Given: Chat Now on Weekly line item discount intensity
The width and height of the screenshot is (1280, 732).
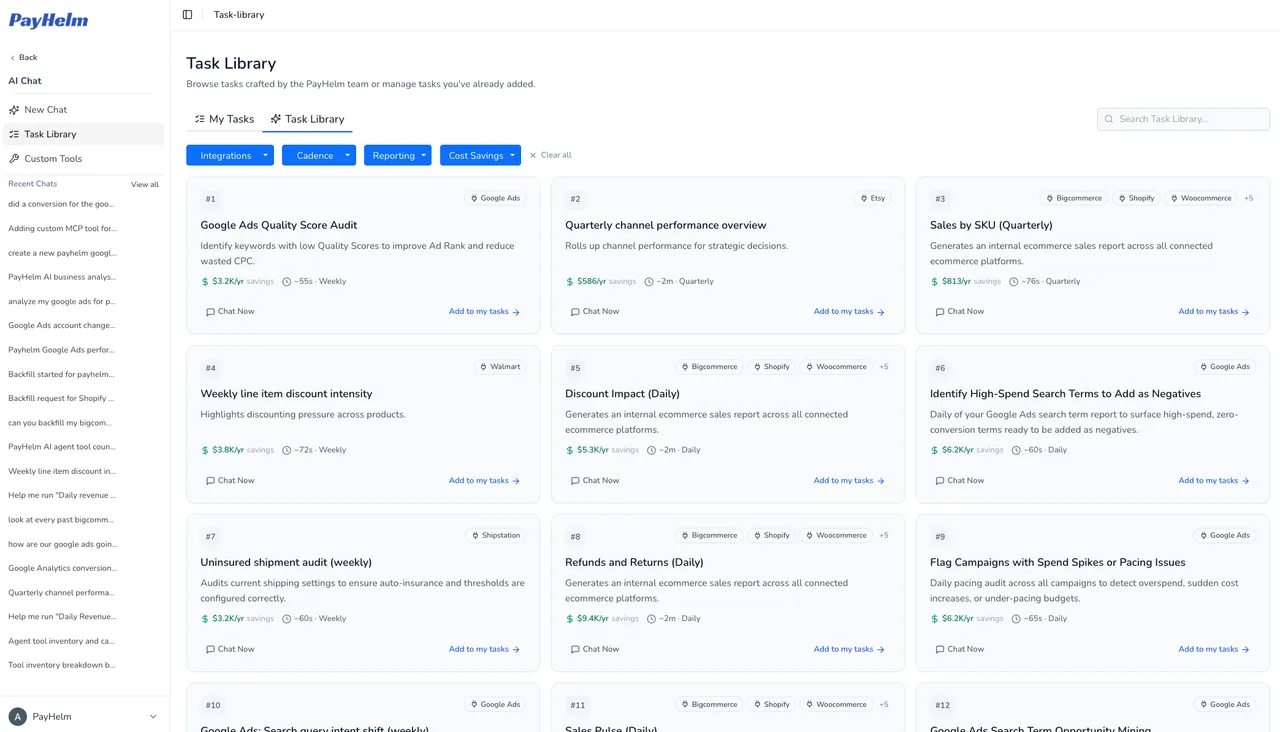Looking at the screenshot, I should tap(230, 481).
